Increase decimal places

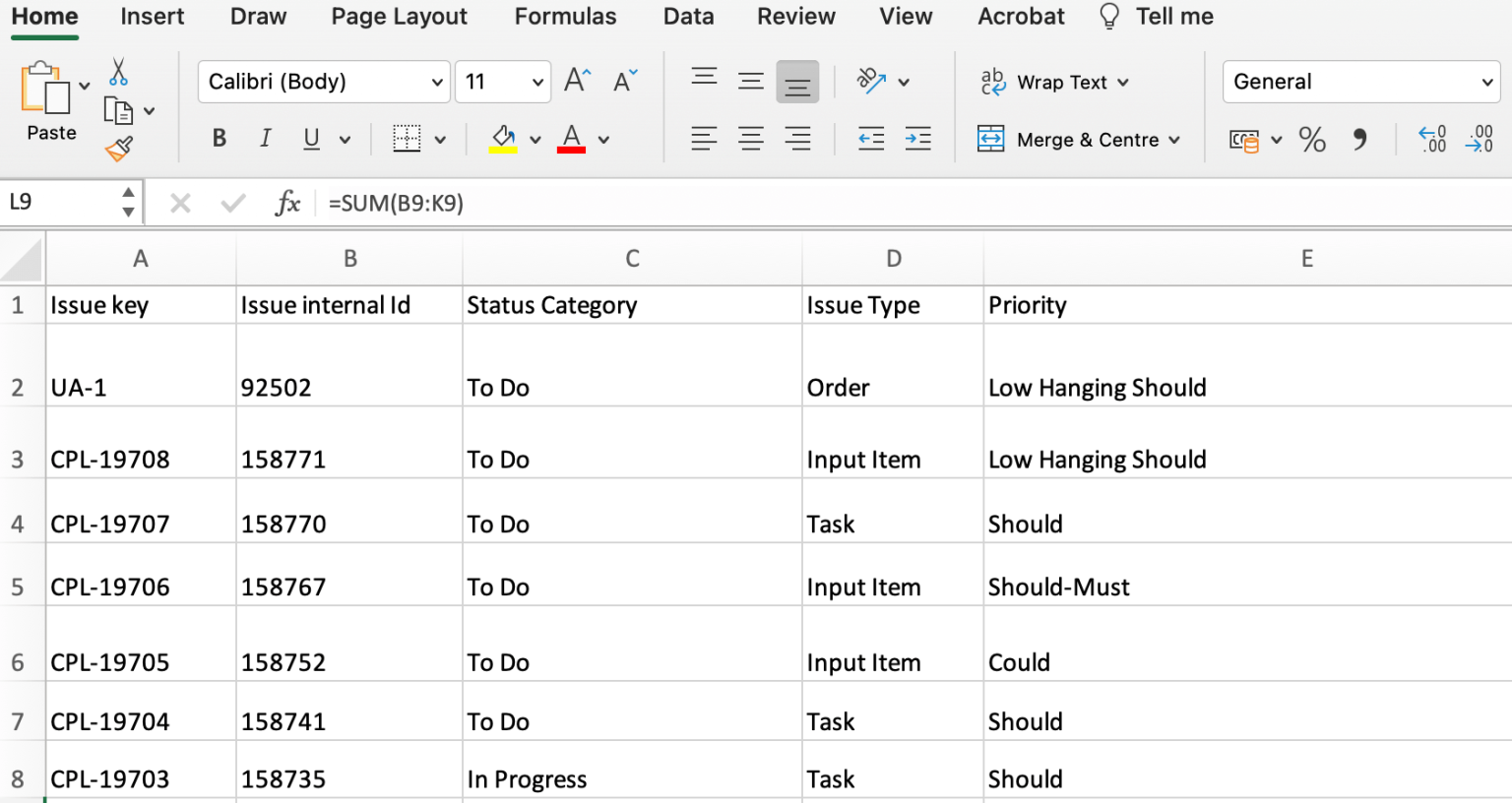1432,139
